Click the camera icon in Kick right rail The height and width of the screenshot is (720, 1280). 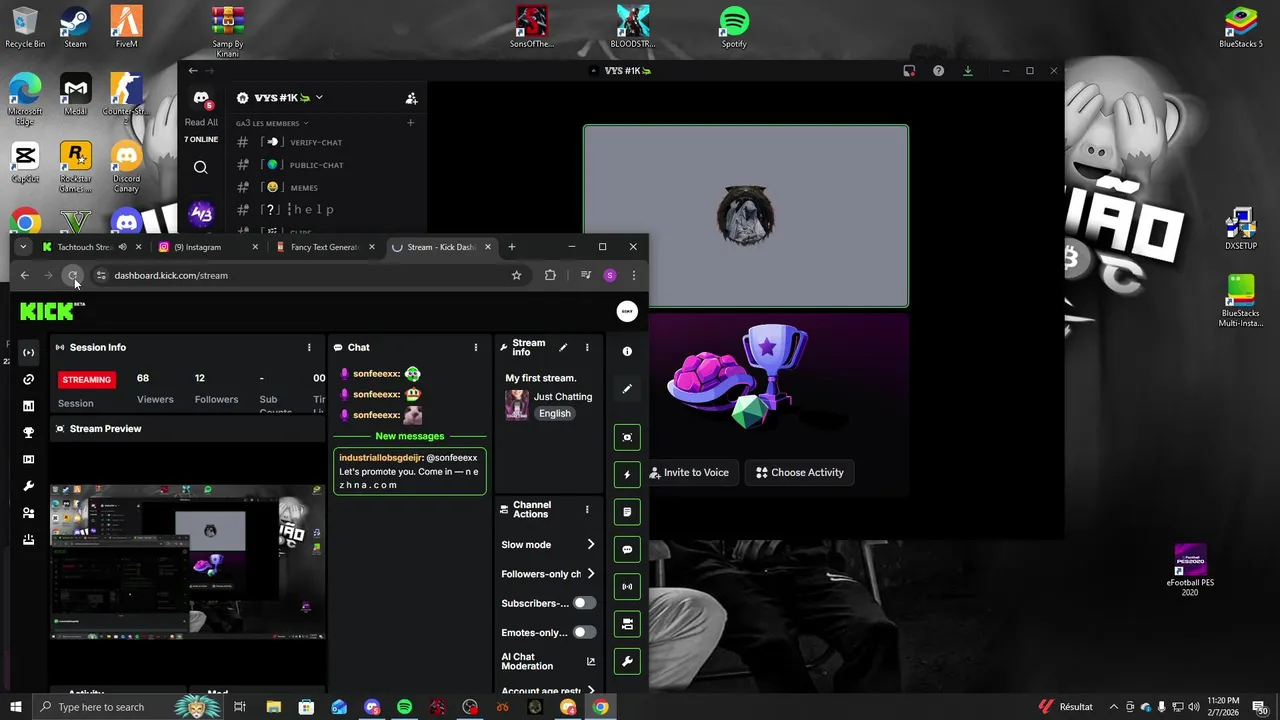coord(627,624)
